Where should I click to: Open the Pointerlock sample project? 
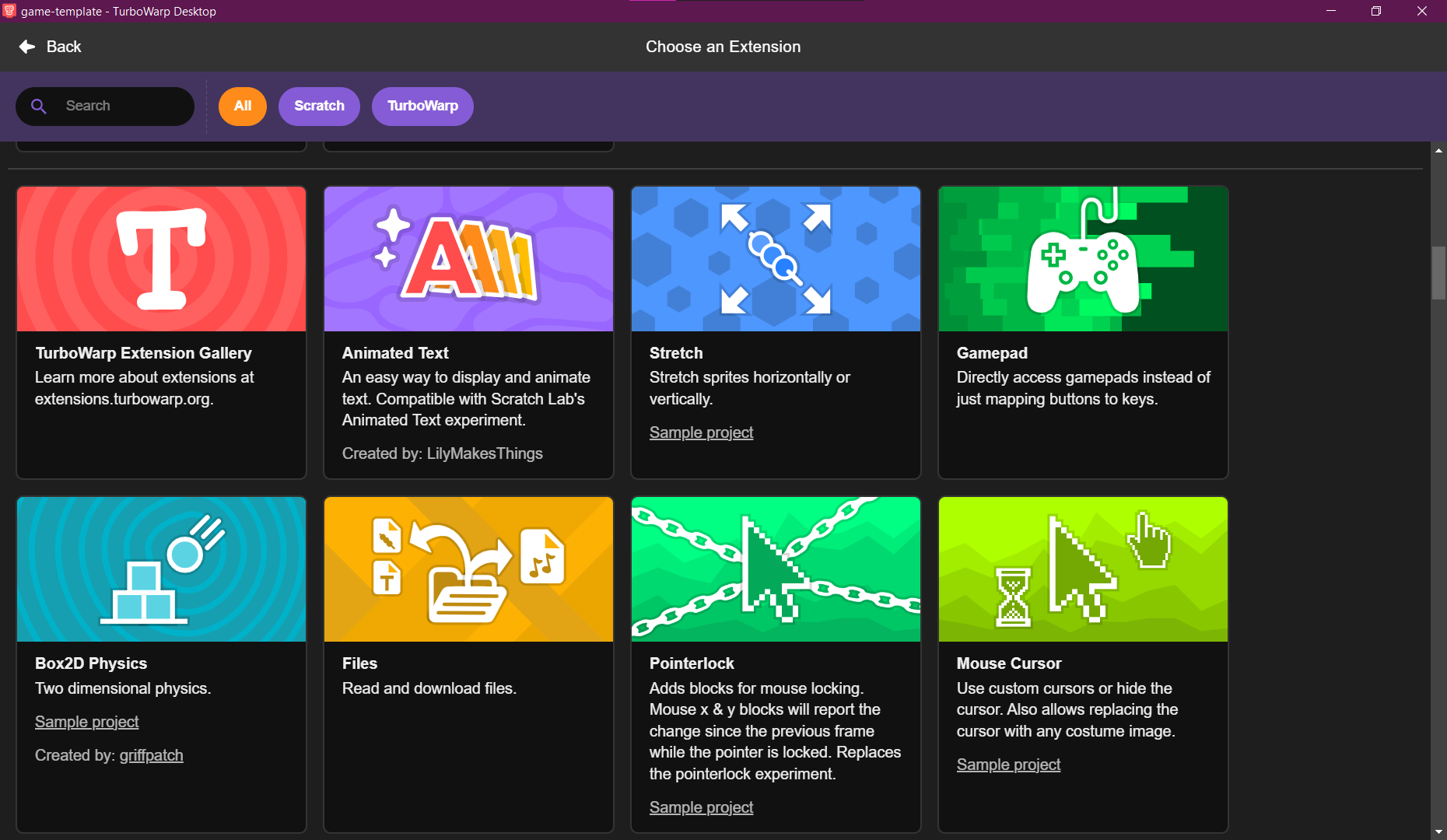pyautogui.click(x=700, y=807)
